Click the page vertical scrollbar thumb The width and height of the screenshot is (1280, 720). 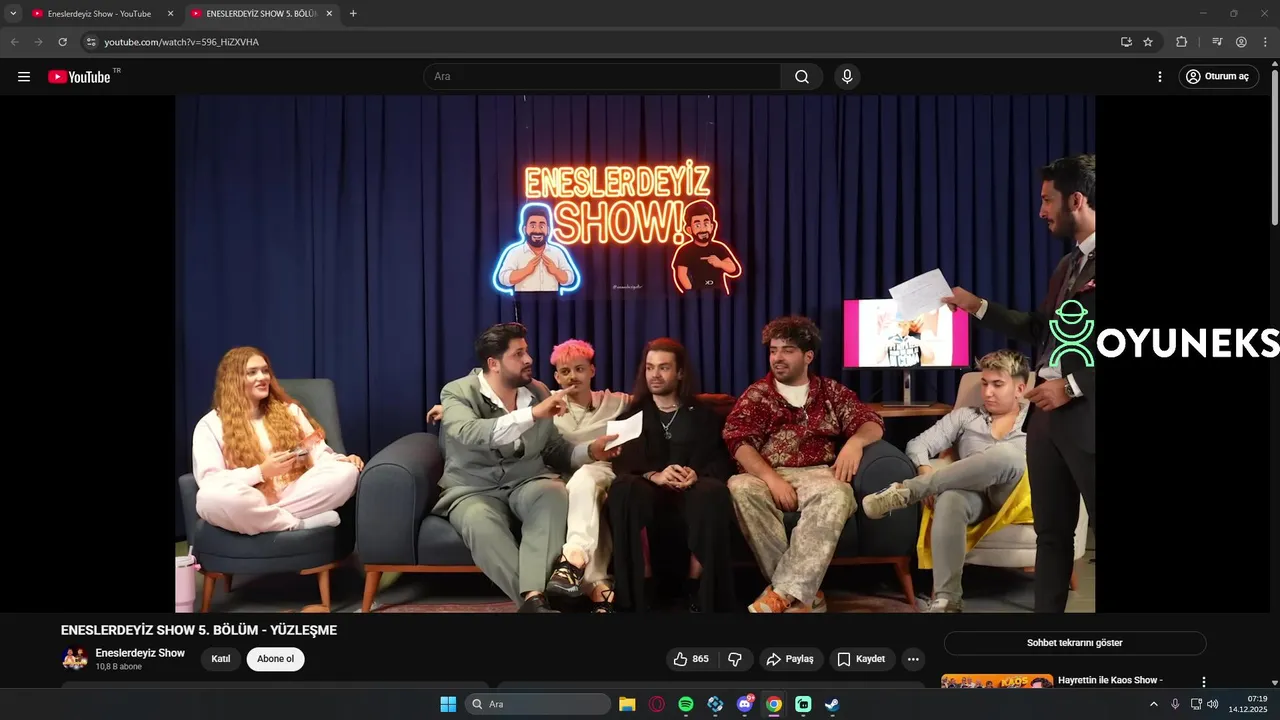click(x=1274, y=147)
